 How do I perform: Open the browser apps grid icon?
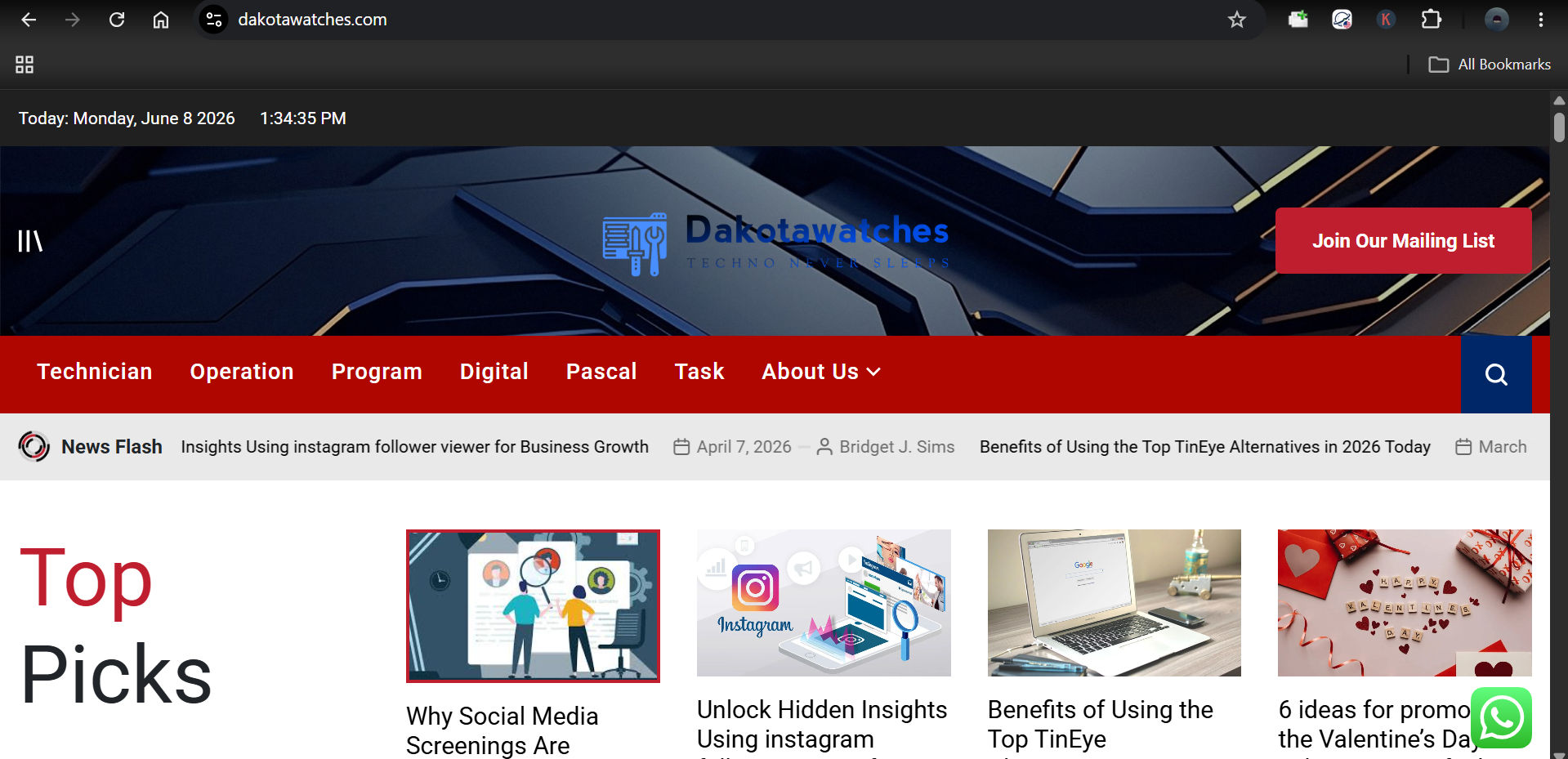coord(25,65)
